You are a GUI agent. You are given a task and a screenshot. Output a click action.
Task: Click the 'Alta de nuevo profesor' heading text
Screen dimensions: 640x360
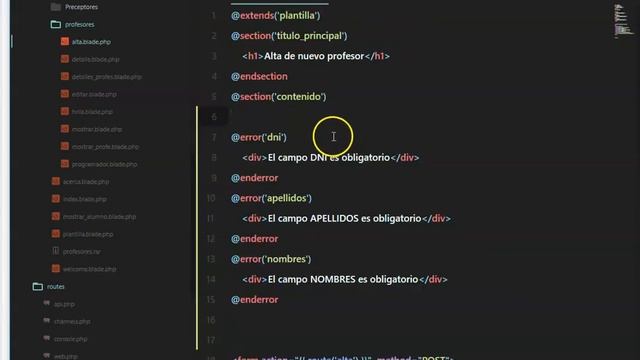[314, 56]
